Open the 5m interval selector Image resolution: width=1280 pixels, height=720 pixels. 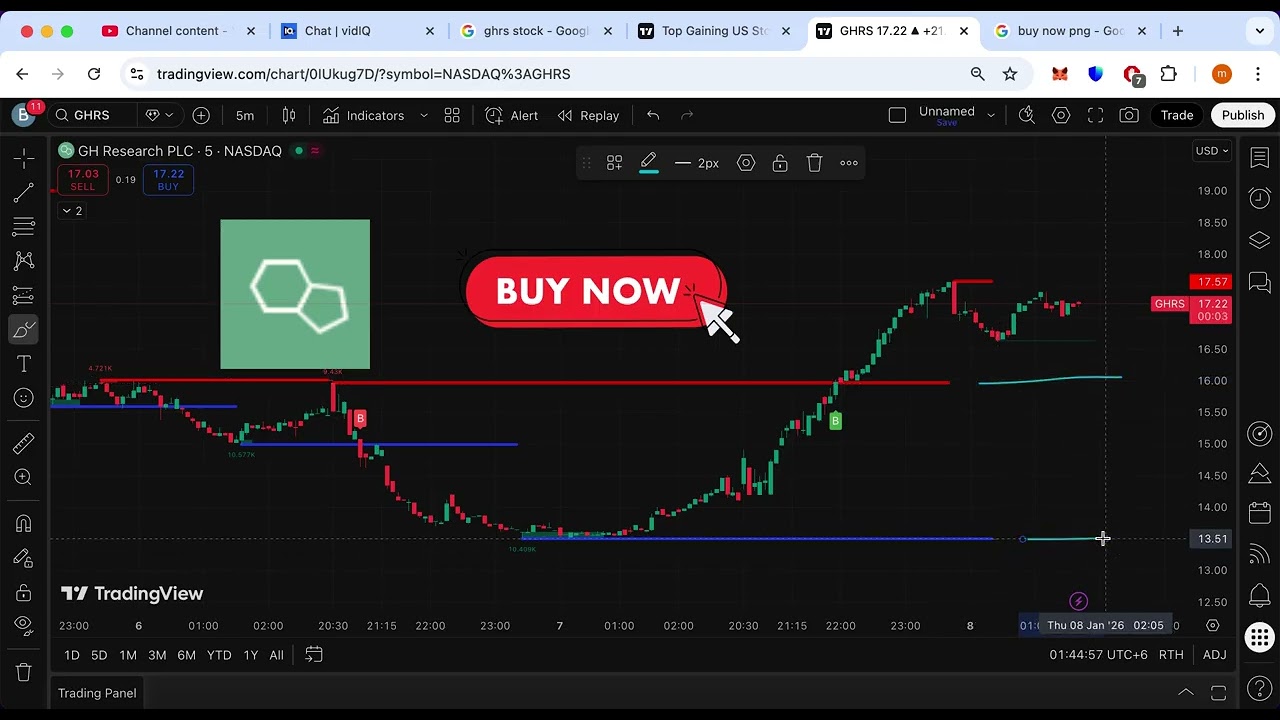[245, 115]
